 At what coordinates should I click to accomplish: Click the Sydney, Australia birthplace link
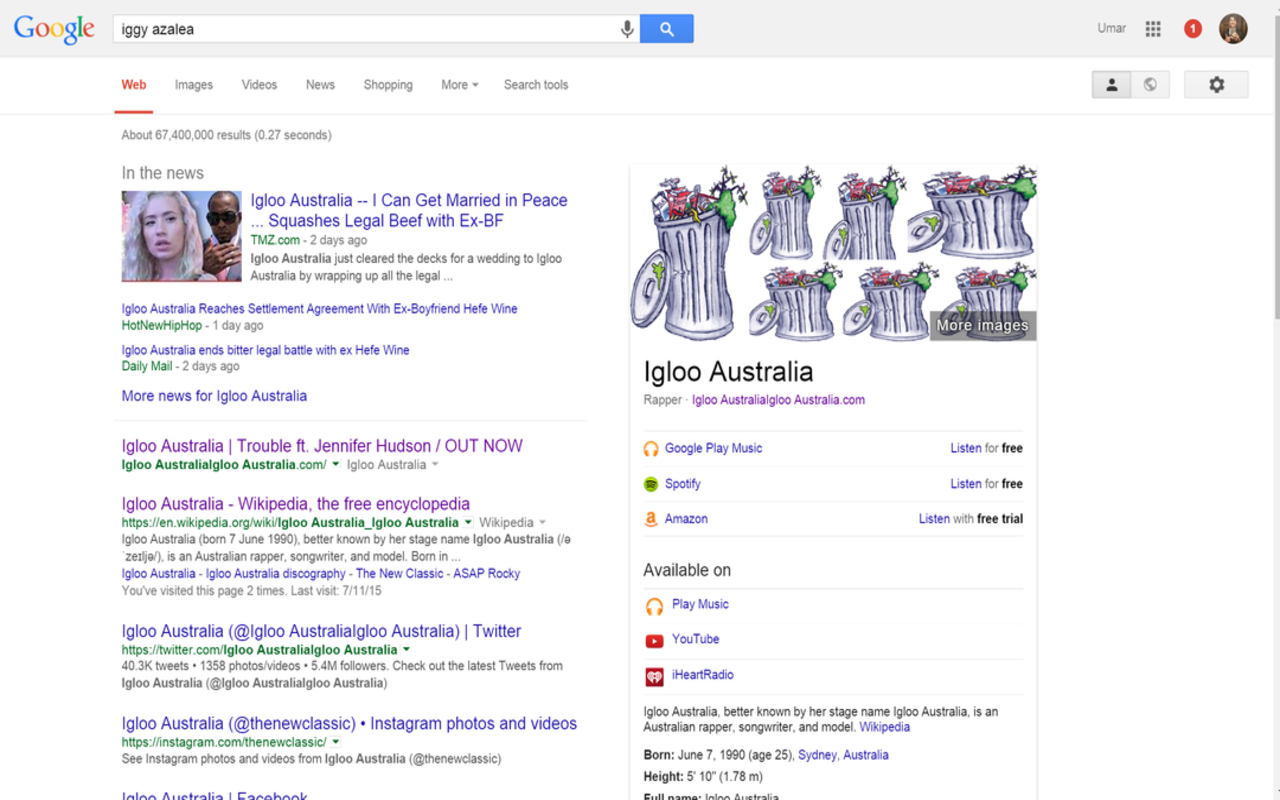point(843,755)
